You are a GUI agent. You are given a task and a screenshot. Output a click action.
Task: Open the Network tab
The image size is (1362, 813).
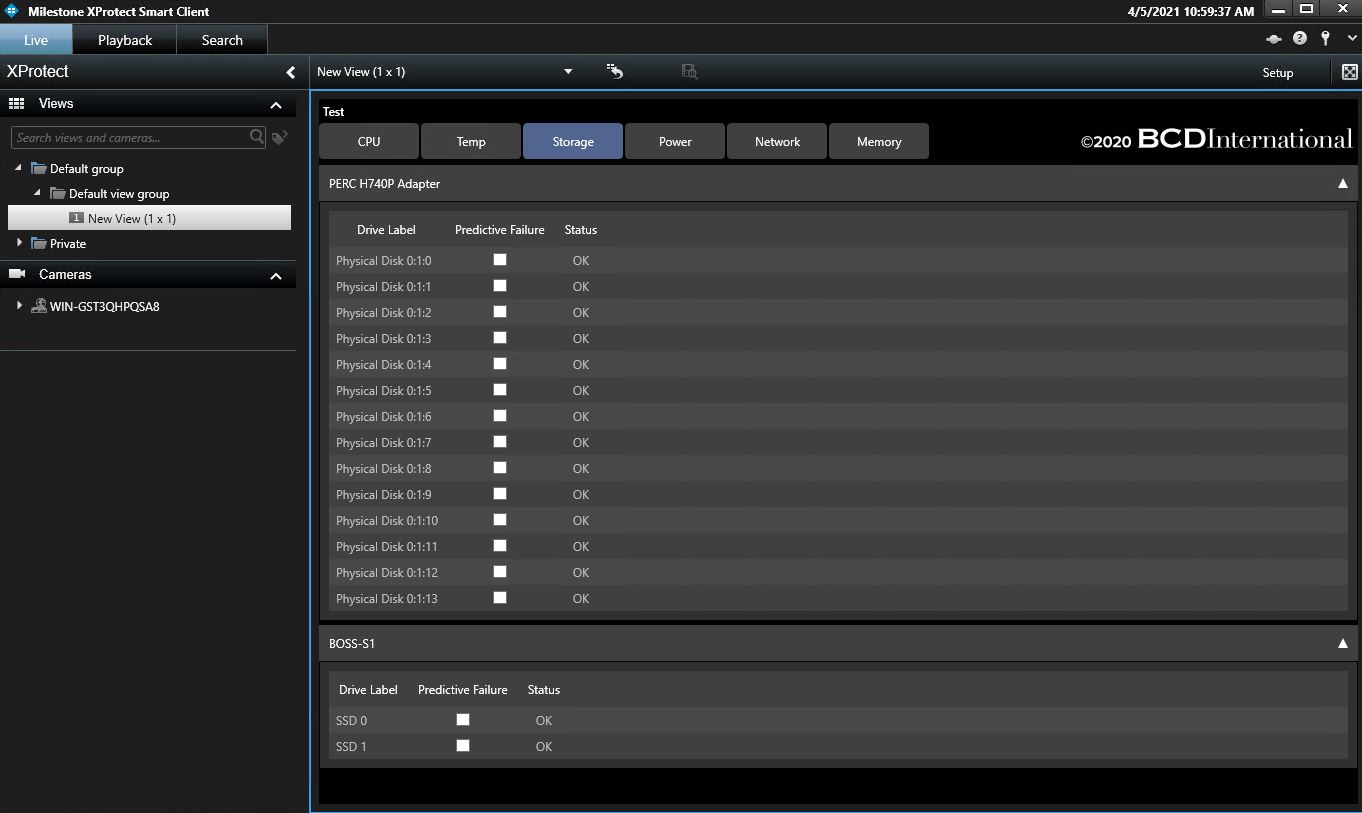click(777, 141)
